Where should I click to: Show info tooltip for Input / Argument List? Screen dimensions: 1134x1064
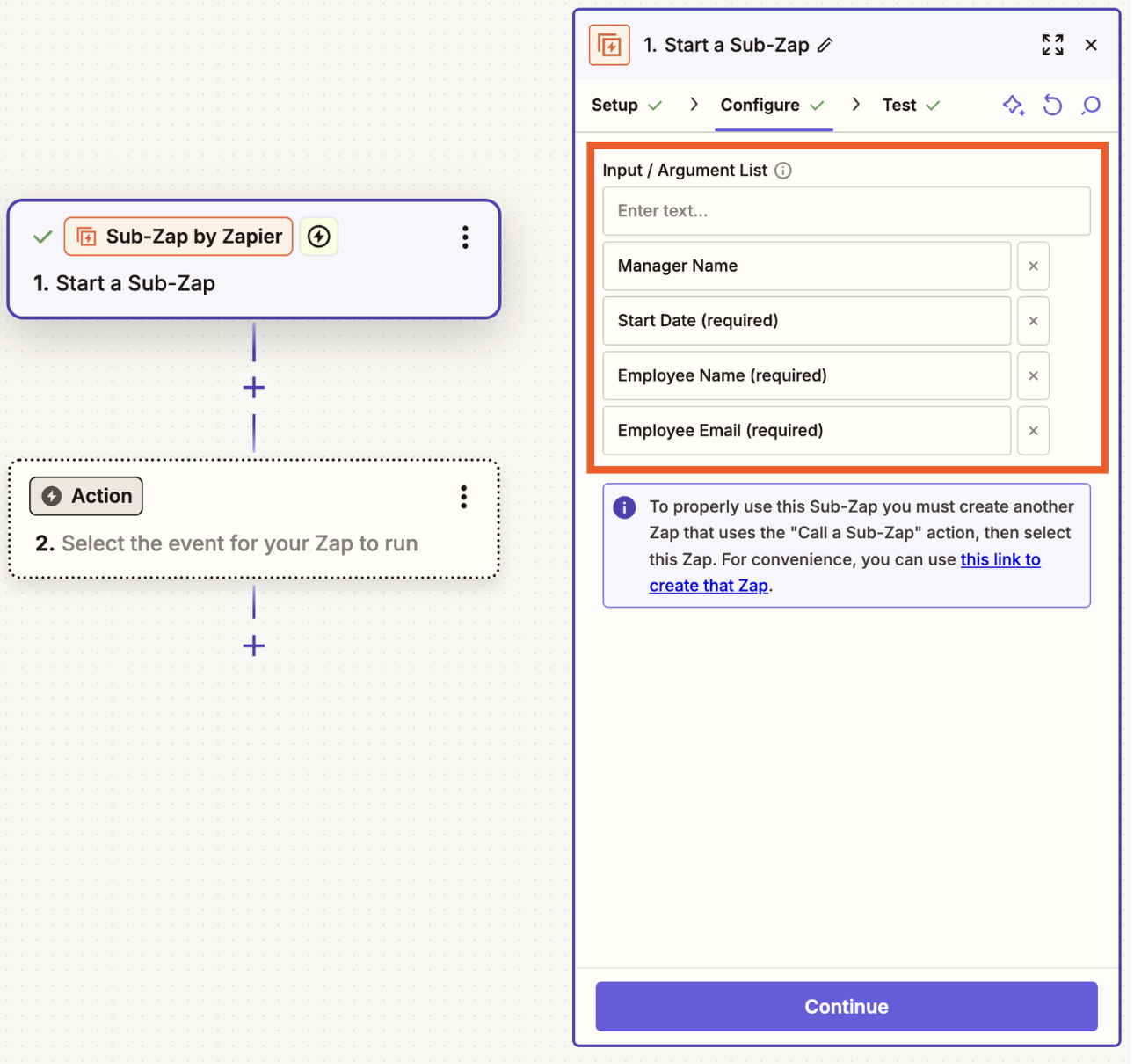[x=783, y=171]
